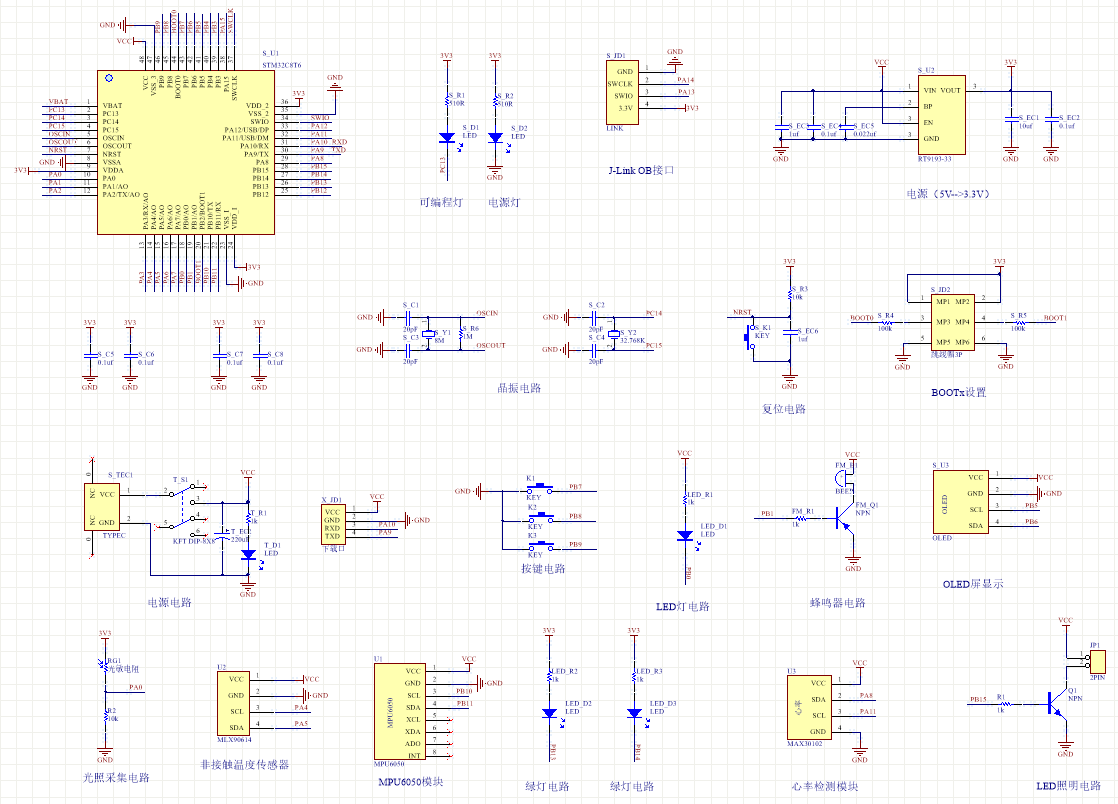This screenshot has height=804, width=1118.
Task: Select the T_D1 LED in power circuit
Action: pos(248,554)
